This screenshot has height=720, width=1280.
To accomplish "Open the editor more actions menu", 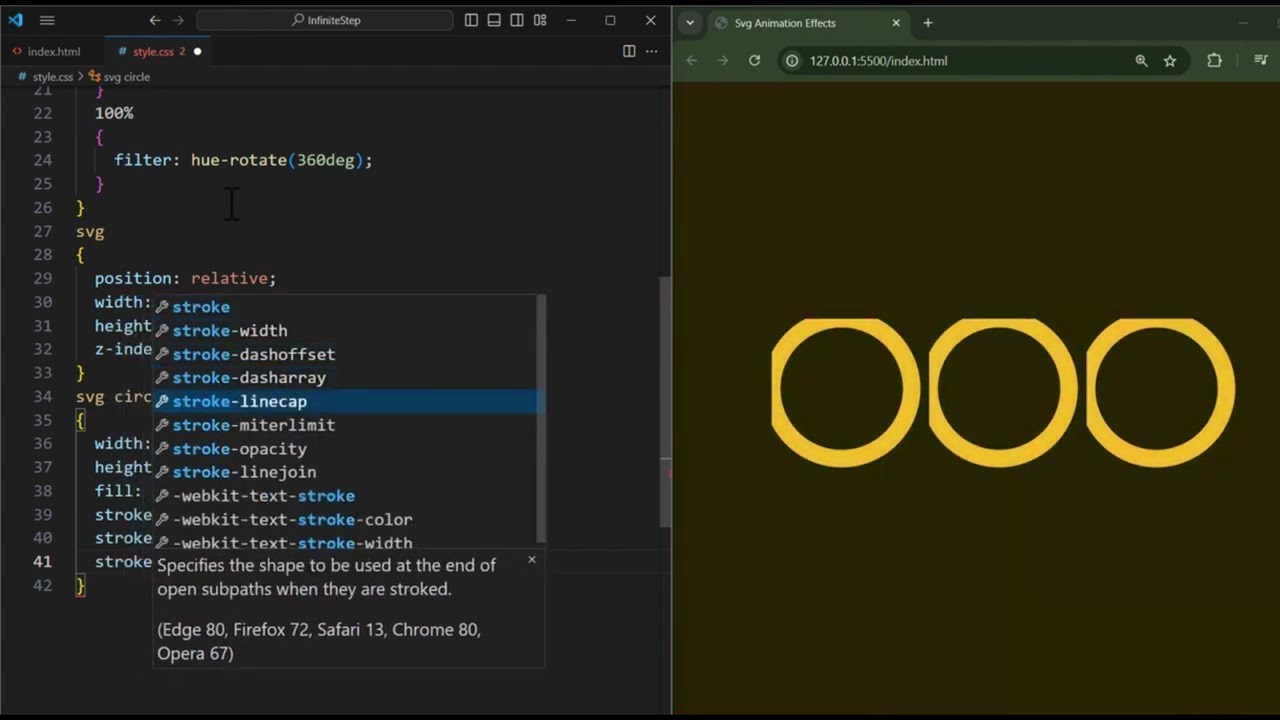I will [x=652, y=51].
